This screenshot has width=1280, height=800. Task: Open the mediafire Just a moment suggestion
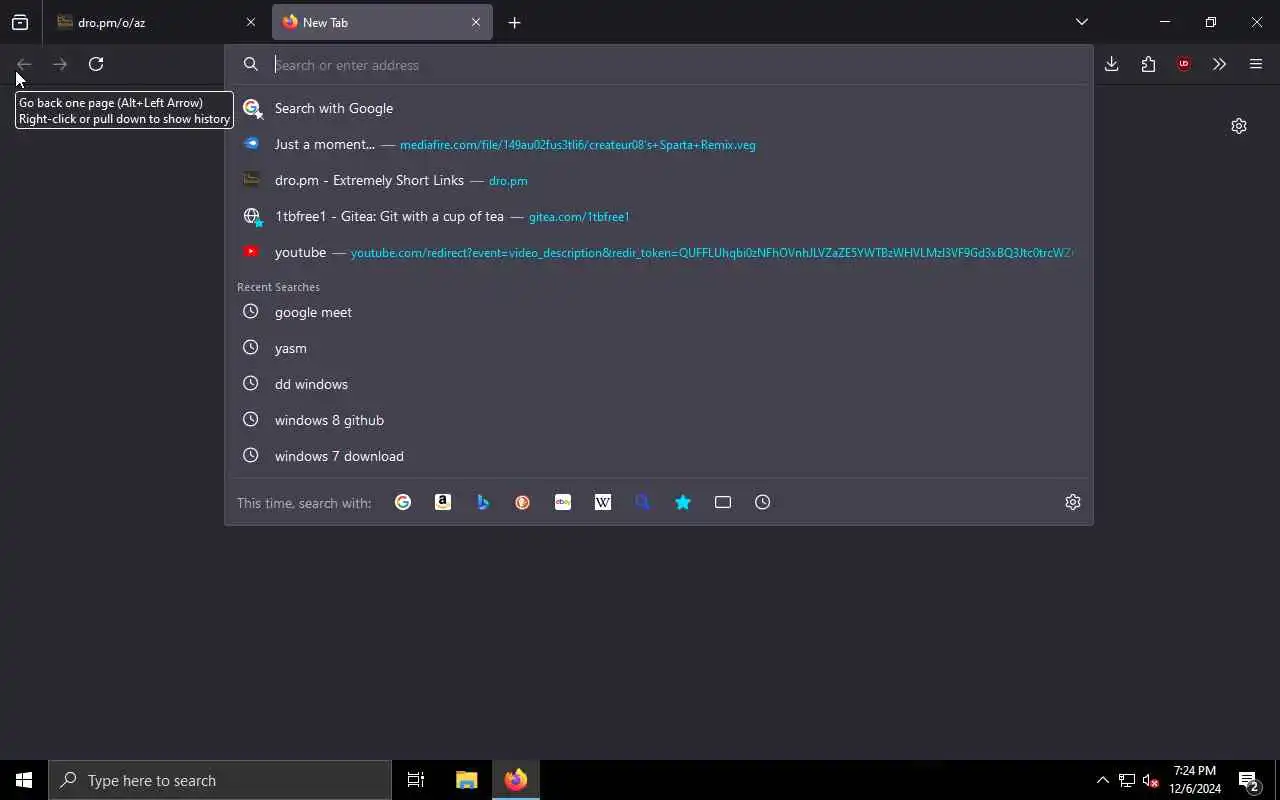click(659, 144)
